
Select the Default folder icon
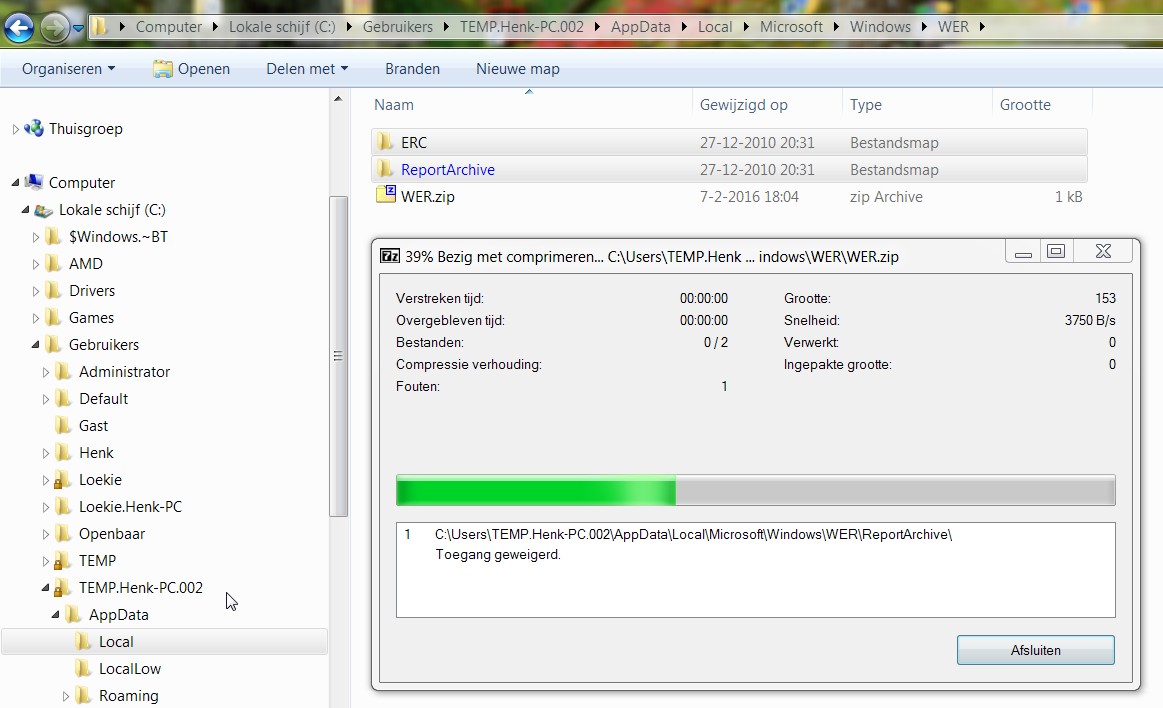coord(64,398)
